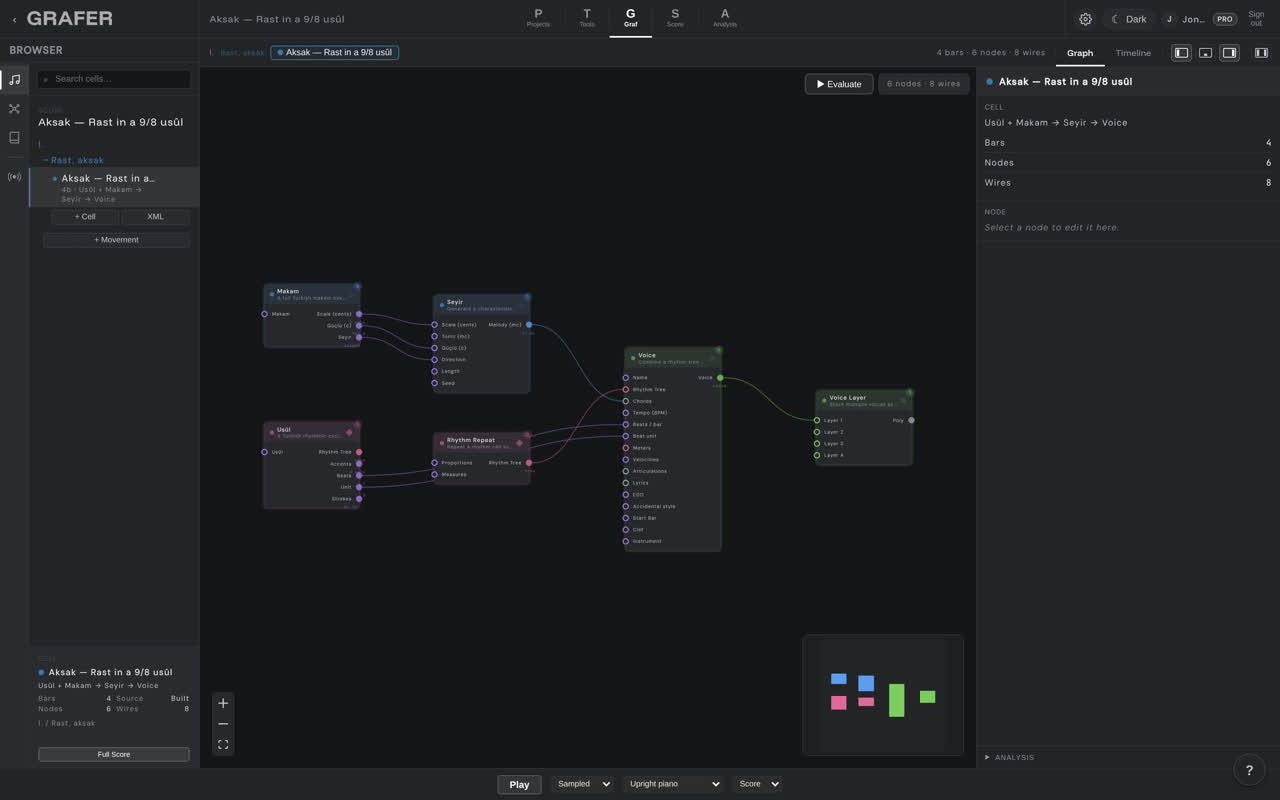Open the music notes browser panel
Screen dimensions: 1280x800
14,80
